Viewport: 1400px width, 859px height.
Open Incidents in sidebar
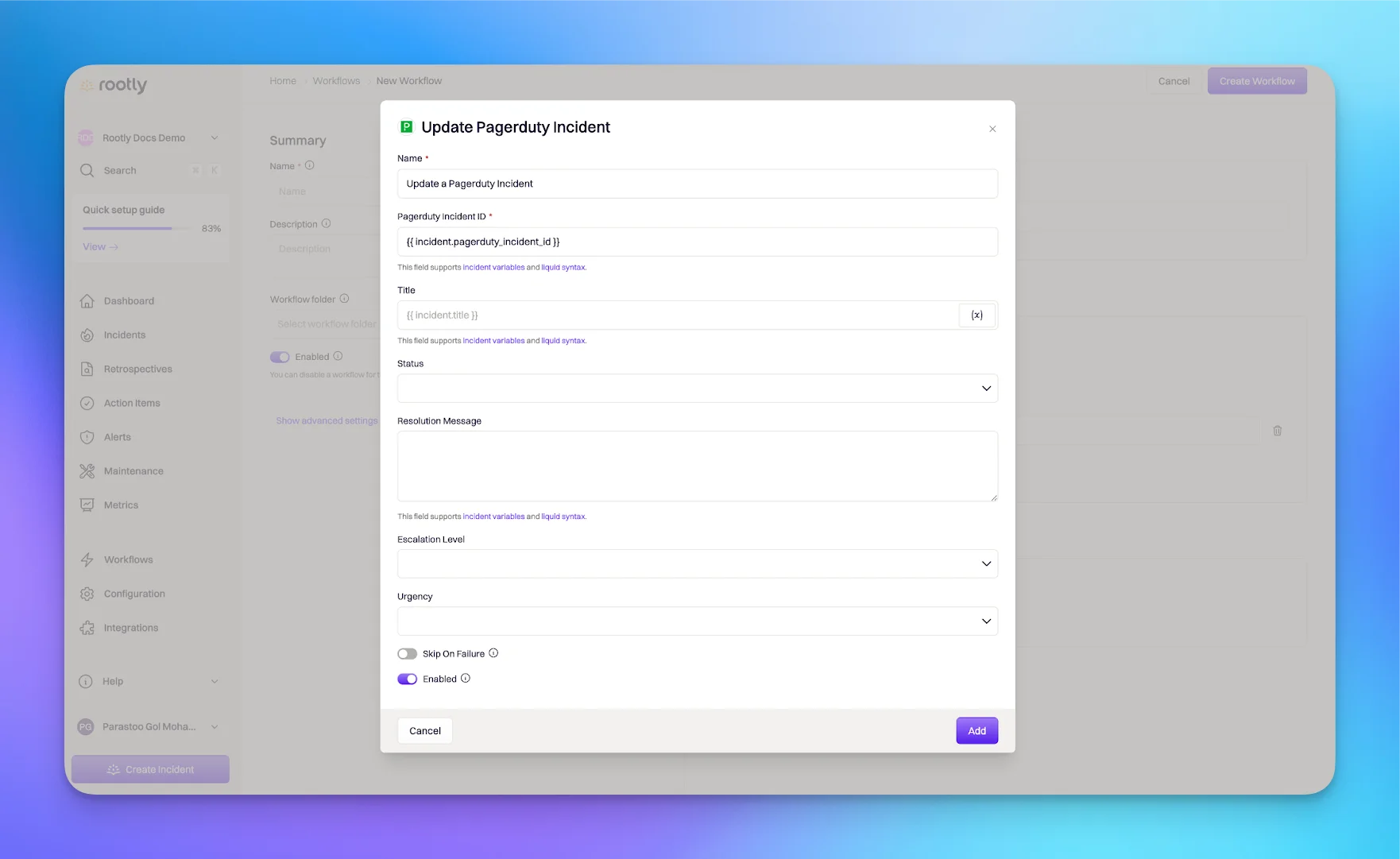(125, 335)
